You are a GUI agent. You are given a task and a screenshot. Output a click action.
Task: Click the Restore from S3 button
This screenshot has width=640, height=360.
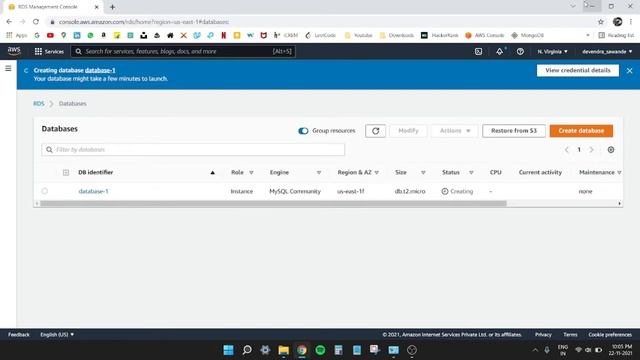[513, 131]
